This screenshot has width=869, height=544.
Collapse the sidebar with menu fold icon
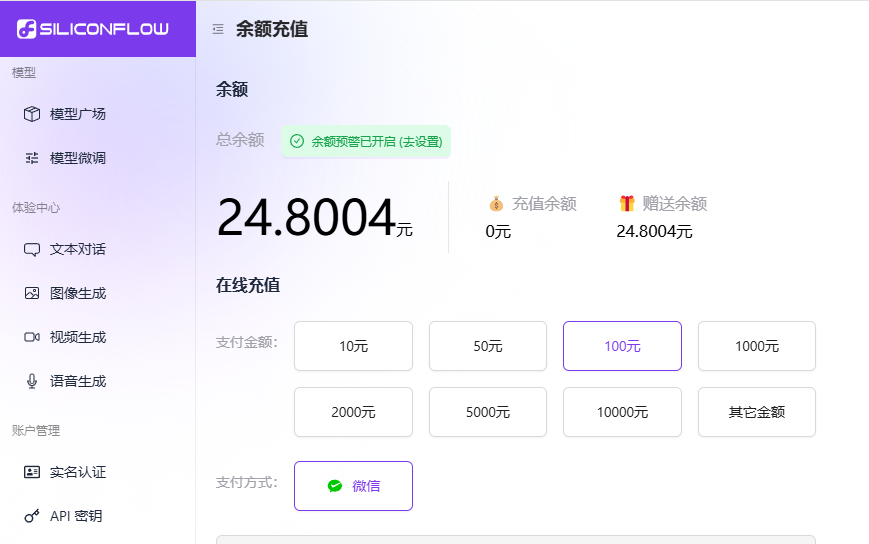tap(218, 30)
